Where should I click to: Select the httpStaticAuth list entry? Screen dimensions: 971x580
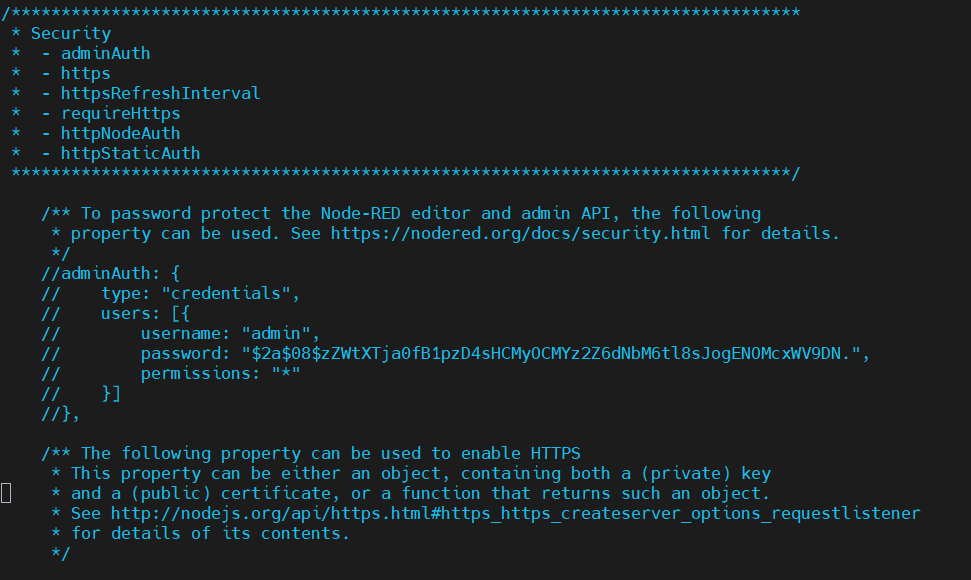click(x=130, y=152)
